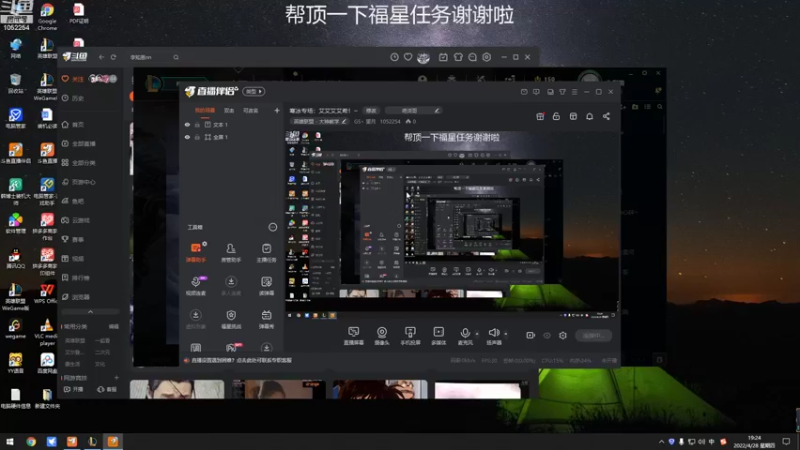Viewport: 800px width, 450px height.
Task: Open the 视频连麦 video co-stream tool
Action: click(x=196, y=286)
